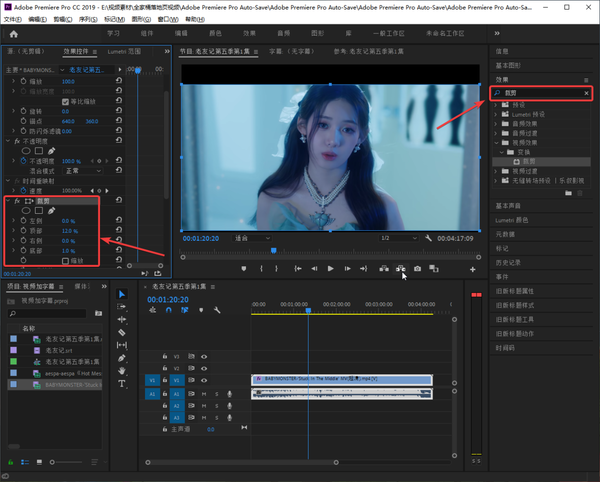The width and height of the screenshot is (600, 482).
Task: Select the Hand tool
Action: click(122, 370)
